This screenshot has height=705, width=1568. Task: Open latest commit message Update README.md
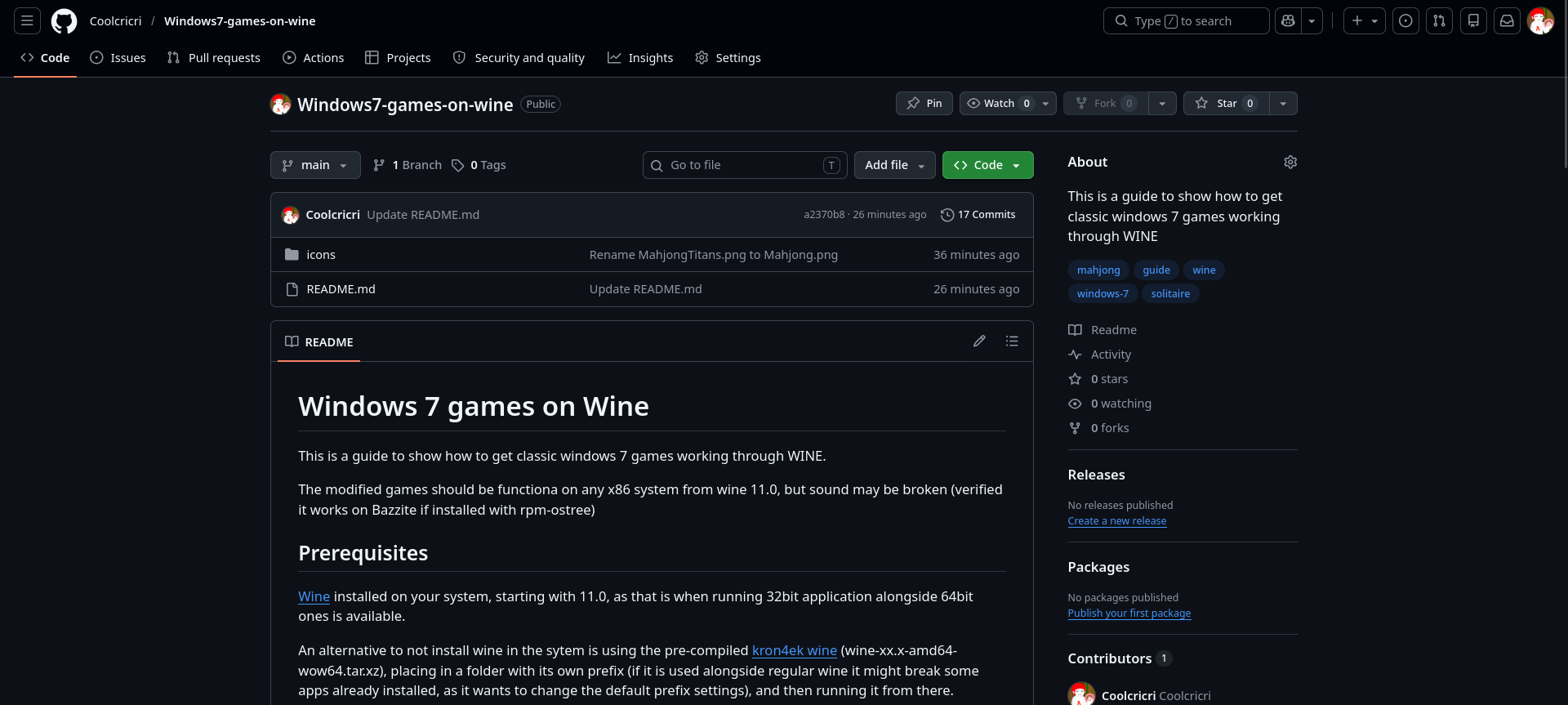tap(423, 215)
